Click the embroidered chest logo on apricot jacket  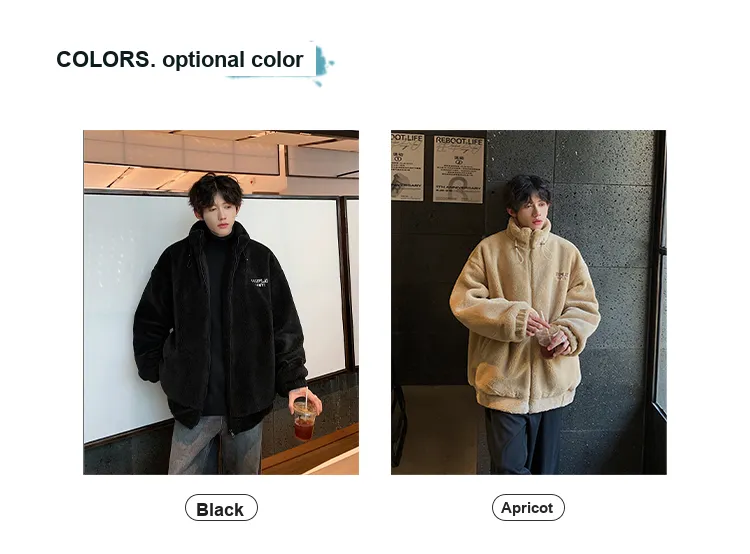click(561, 276)
